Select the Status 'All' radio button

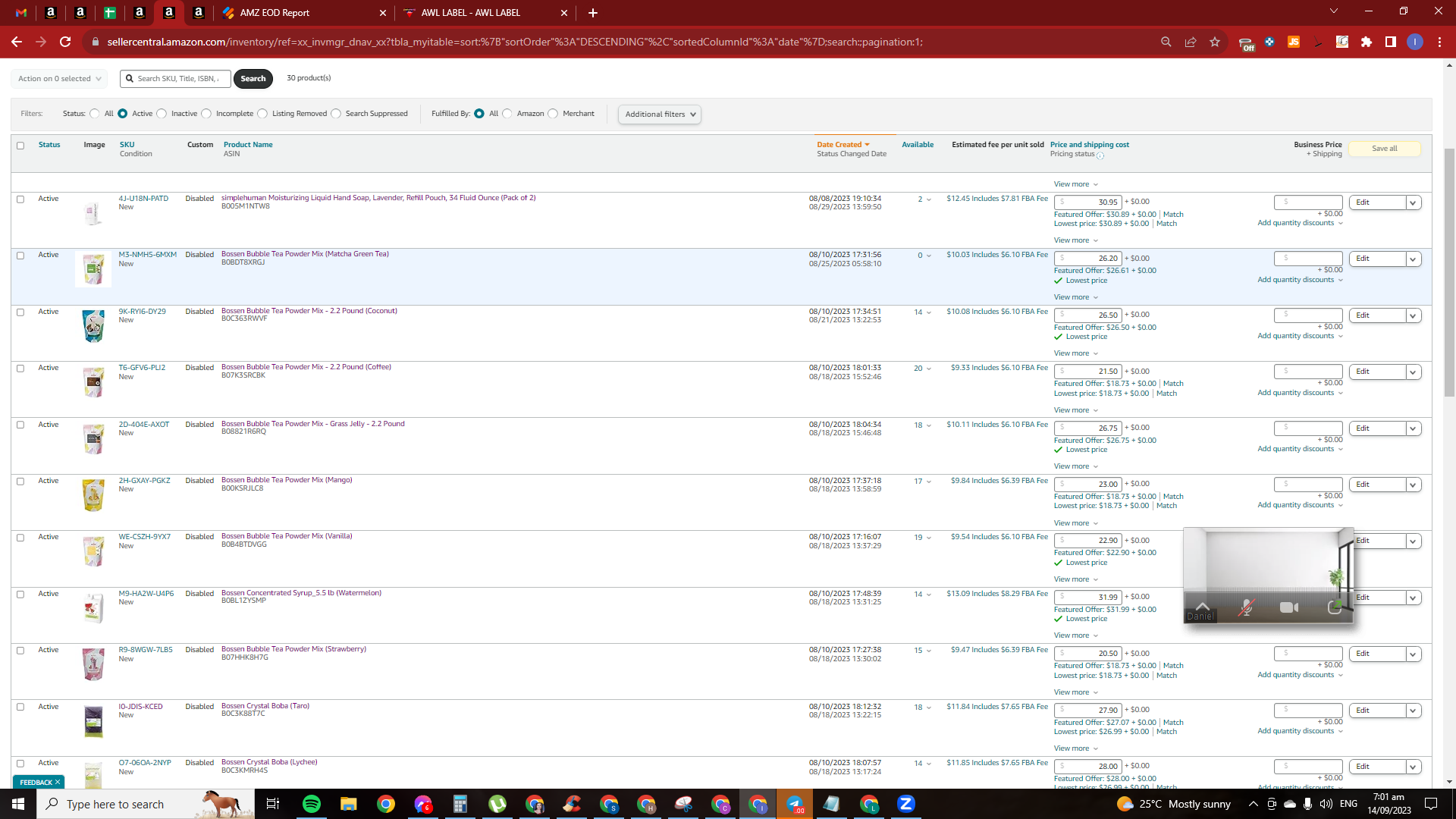(95, 114)
